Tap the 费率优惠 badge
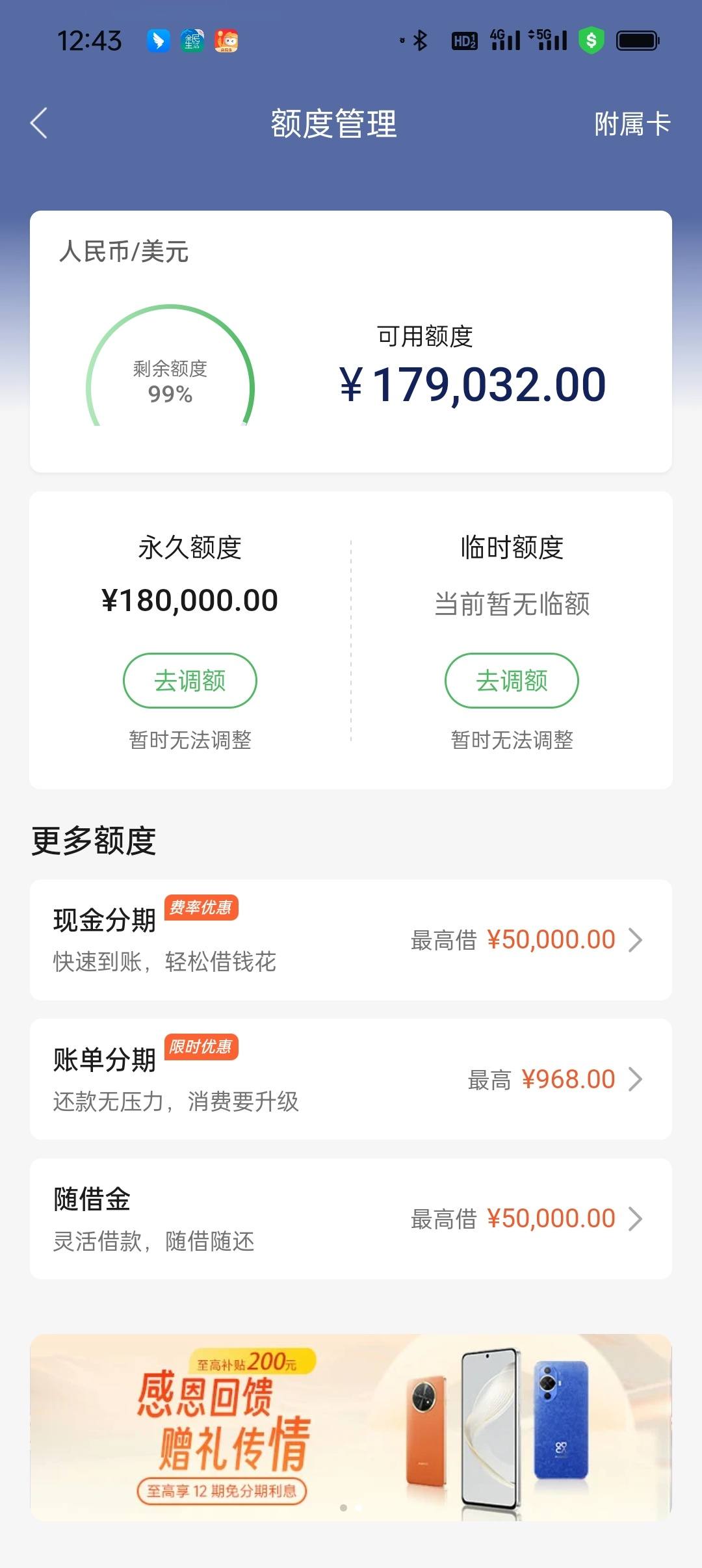The height and width of the screenshot is (1568, 702). (201, 908)
